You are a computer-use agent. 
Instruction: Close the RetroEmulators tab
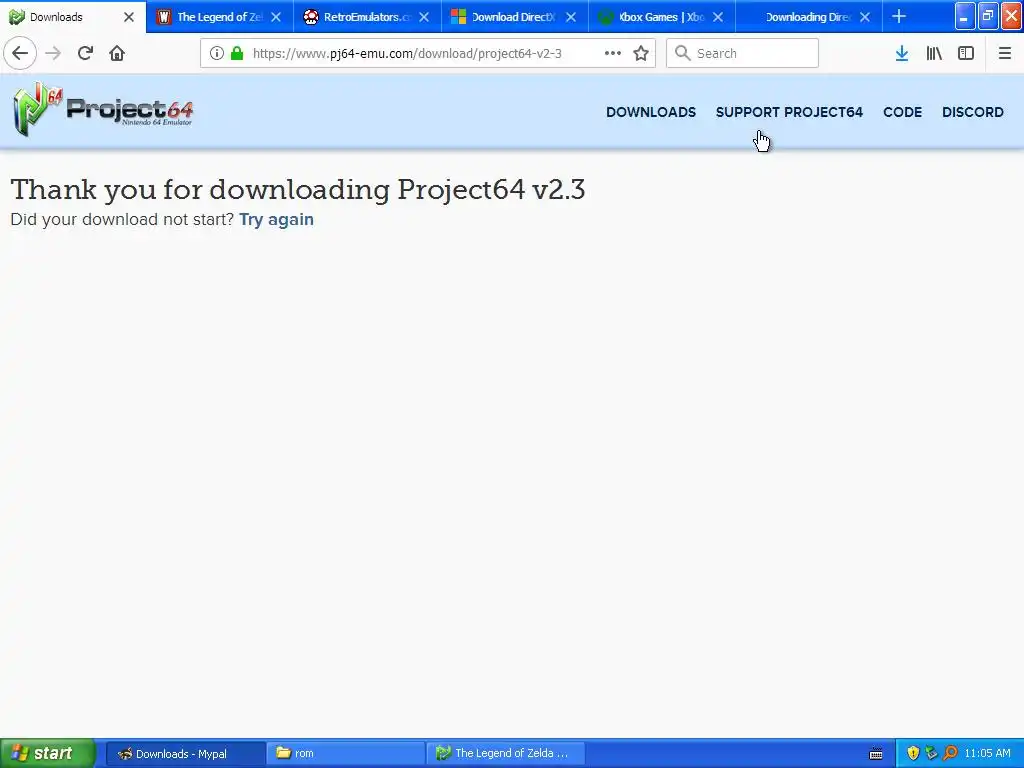tap(424, 17)
